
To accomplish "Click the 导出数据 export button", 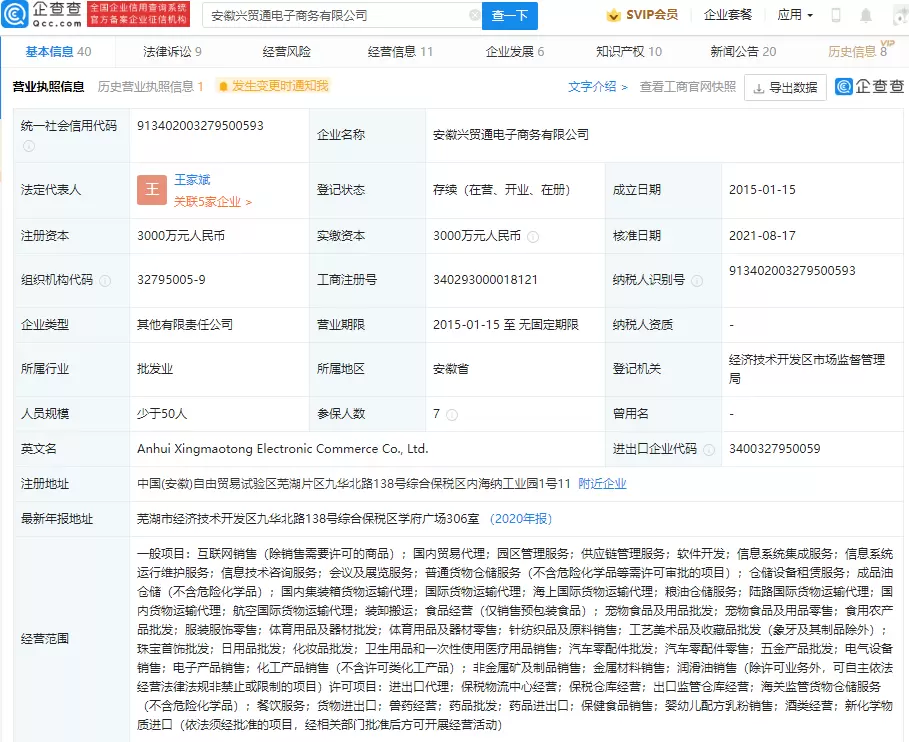I will (x=785, y=88).
